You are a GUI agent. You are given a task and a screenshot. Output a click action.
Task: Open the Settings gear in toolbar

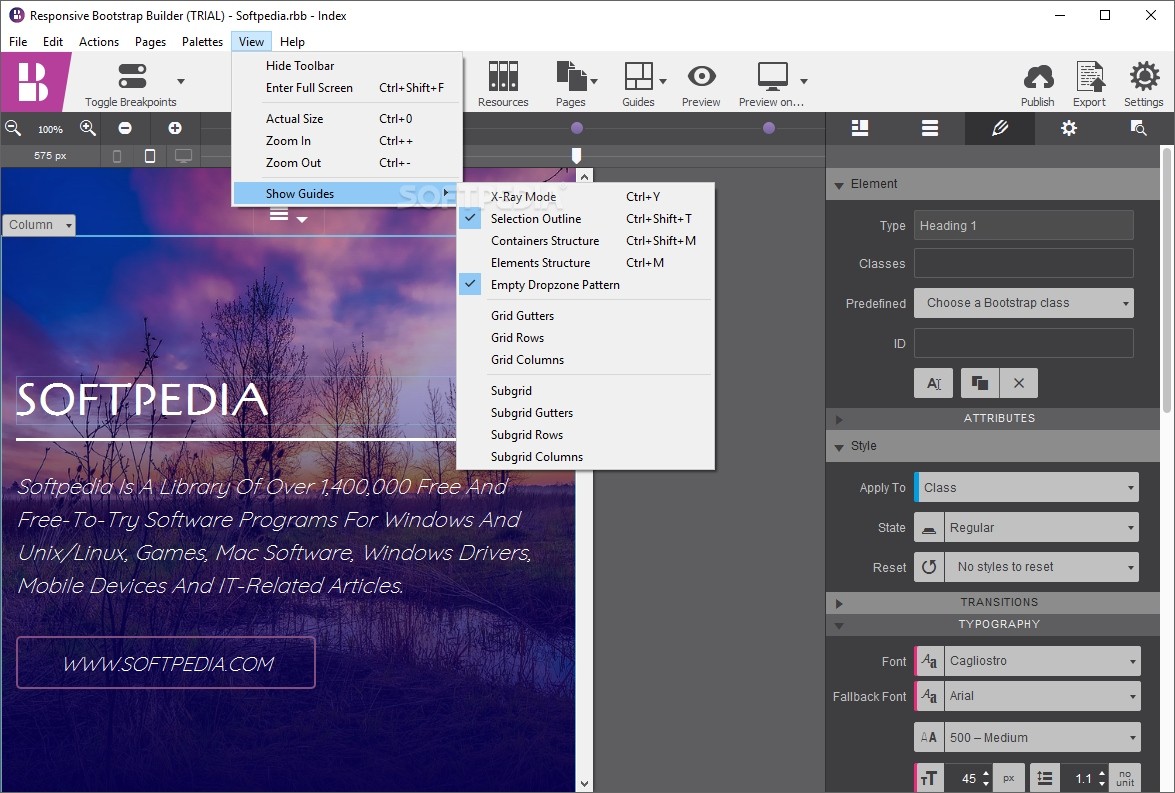pos(1143,78)
